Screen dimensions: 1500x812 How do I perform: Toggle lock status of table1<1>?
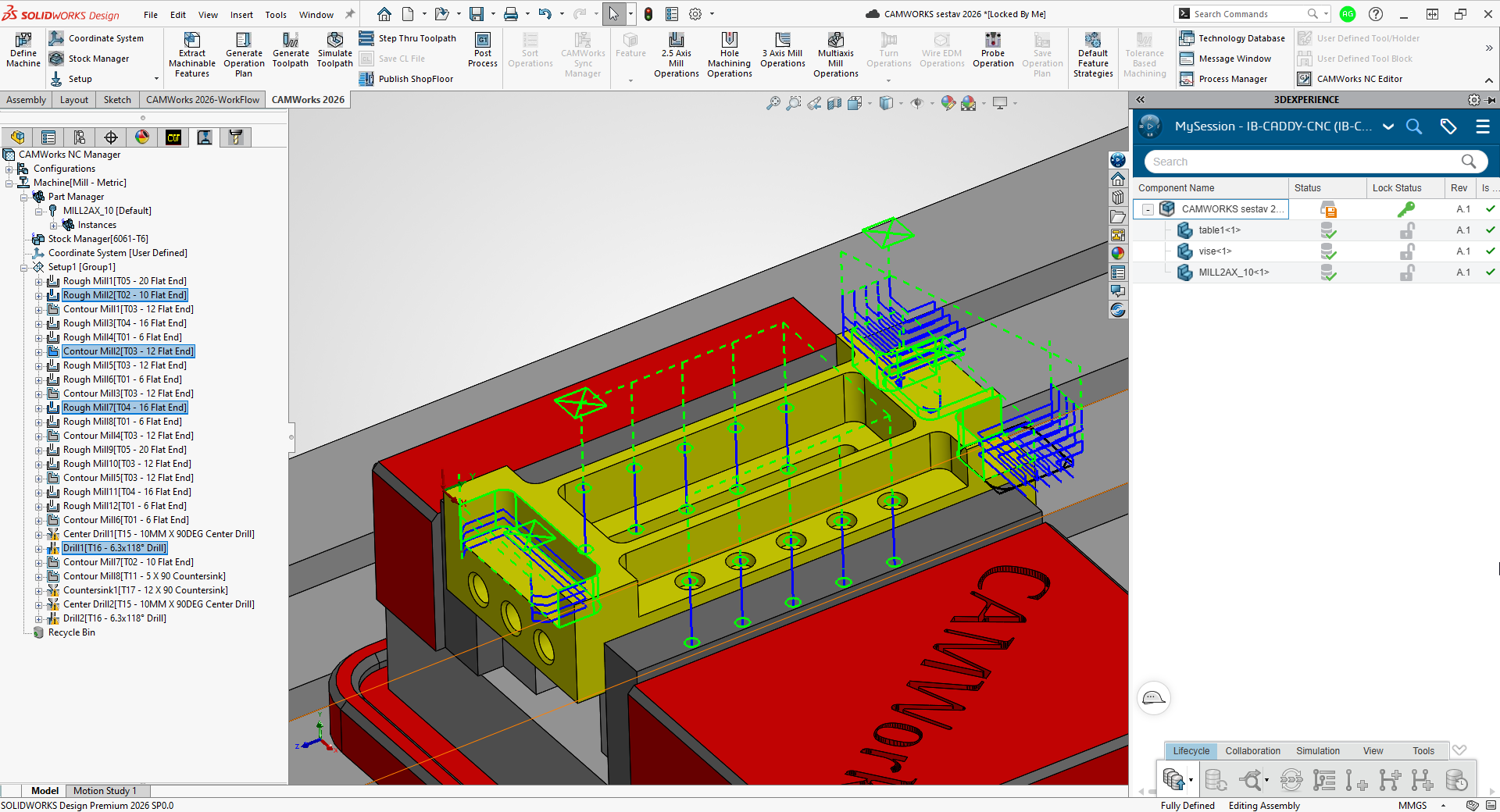pos(1406,230)
